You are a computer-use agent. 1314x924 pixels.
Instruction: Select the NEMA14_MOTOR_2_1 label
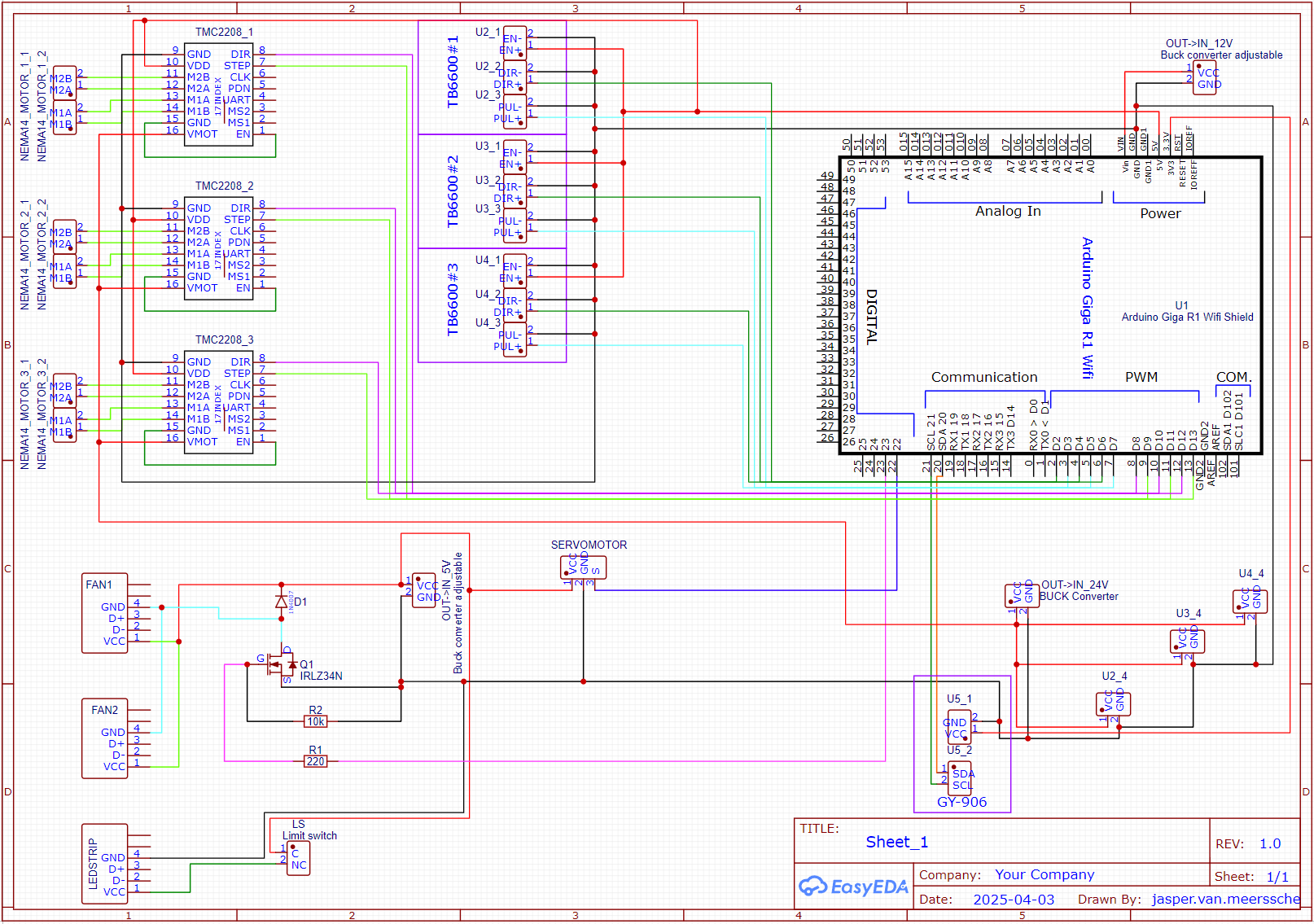pos(24,254)
